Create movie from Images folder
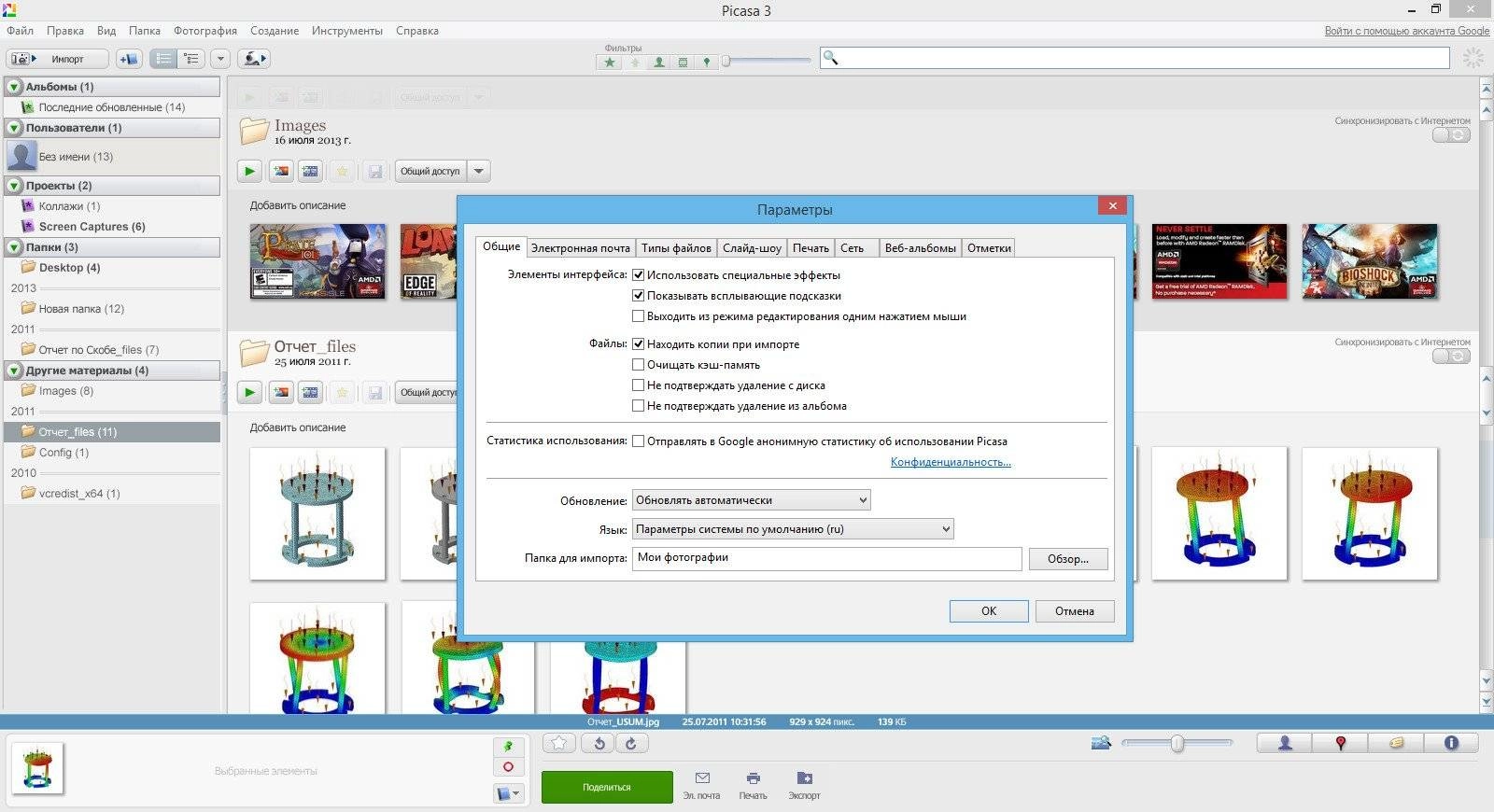The height and width of the screenshot is (812, 1494). pyautogui.click(x=310, y=171)
